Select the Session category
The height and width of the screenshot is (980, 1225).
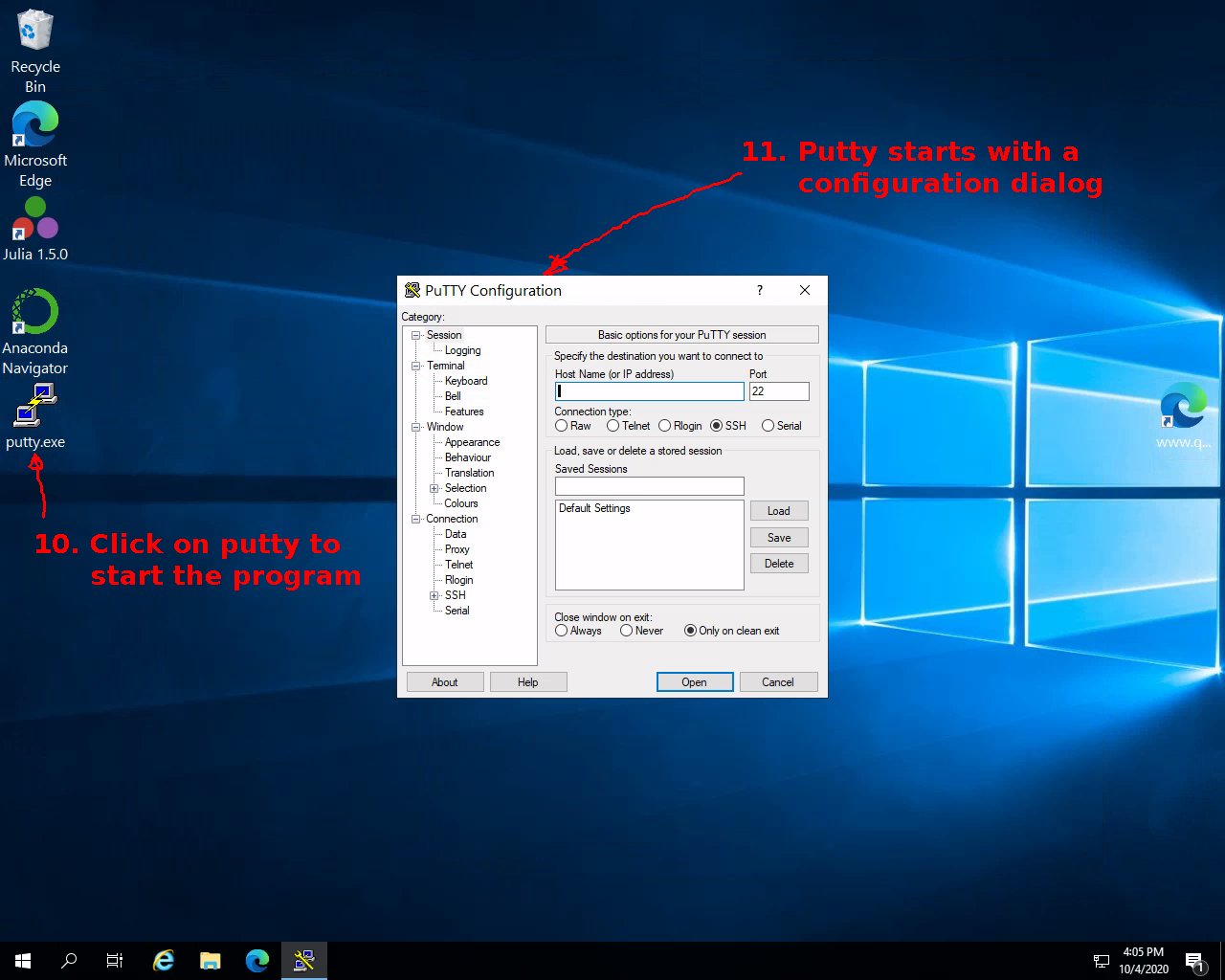(444, 335)
